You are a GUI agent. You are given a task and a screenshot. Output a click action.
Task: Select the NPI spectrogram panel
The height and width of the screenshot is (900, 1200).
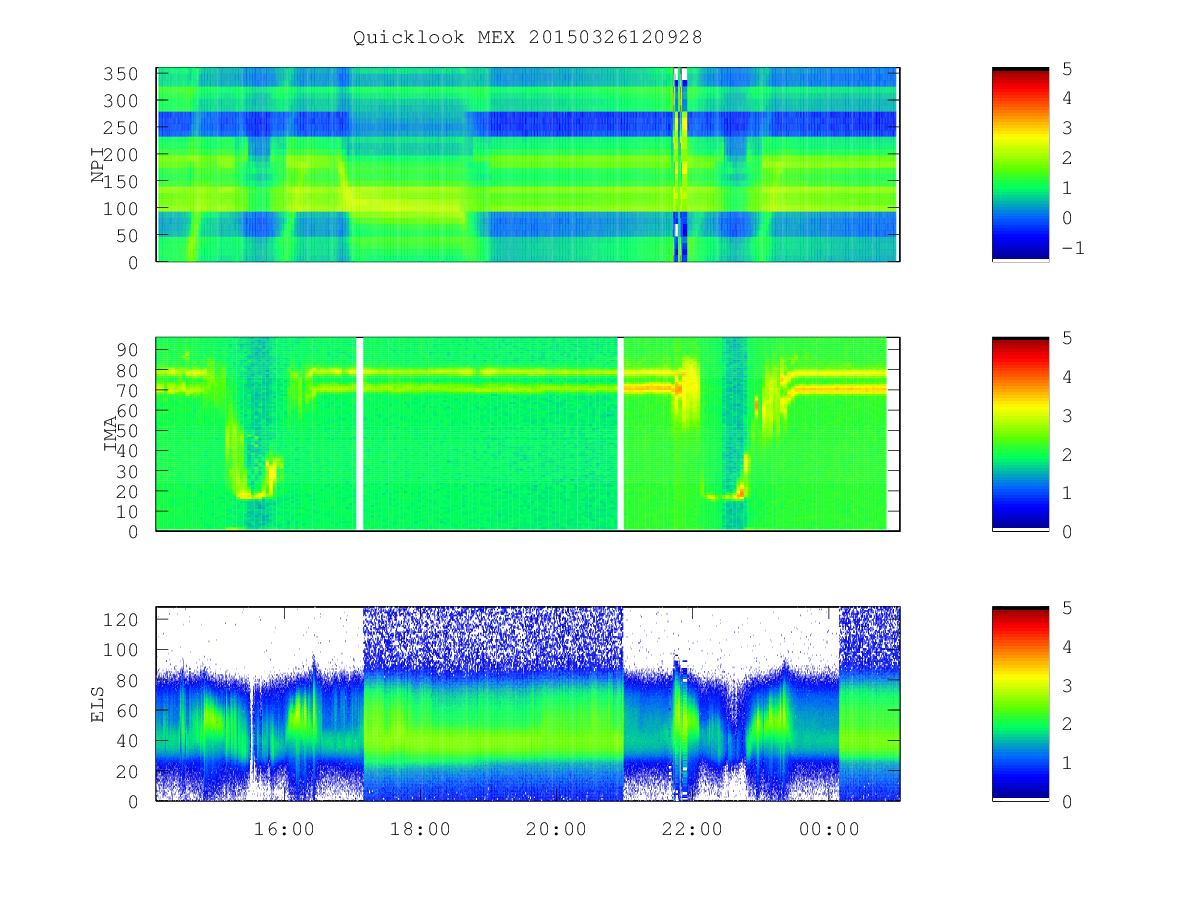click(x=528, y=165)
